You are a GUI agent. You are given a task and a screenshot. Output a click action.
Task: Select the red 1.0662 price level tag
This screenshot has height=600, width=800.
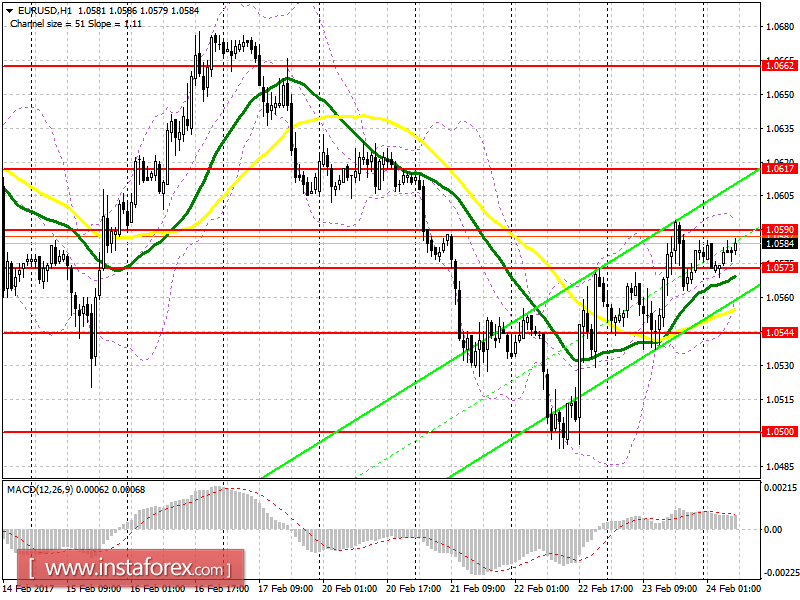(780, 65)
